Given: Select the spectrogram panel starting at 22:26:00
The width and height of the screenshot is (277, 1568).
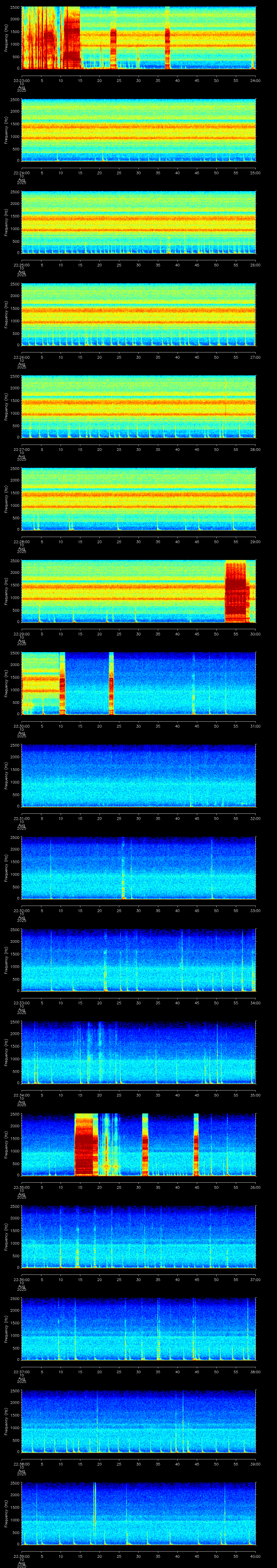Looking at the screenshot, I should coord(139,315).
